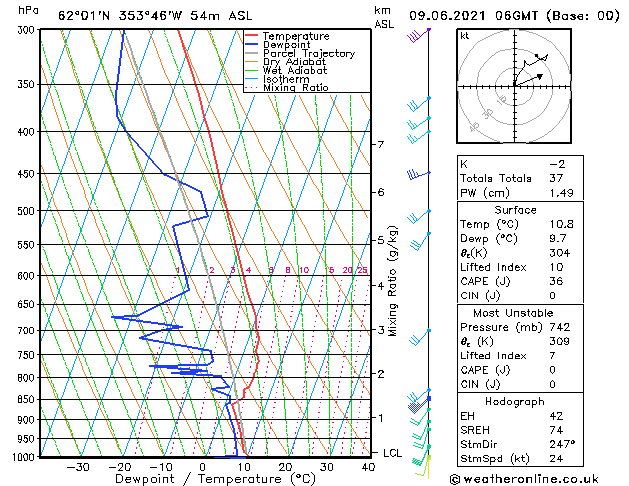Click the '650' pressure level label

tap(28, 304)
